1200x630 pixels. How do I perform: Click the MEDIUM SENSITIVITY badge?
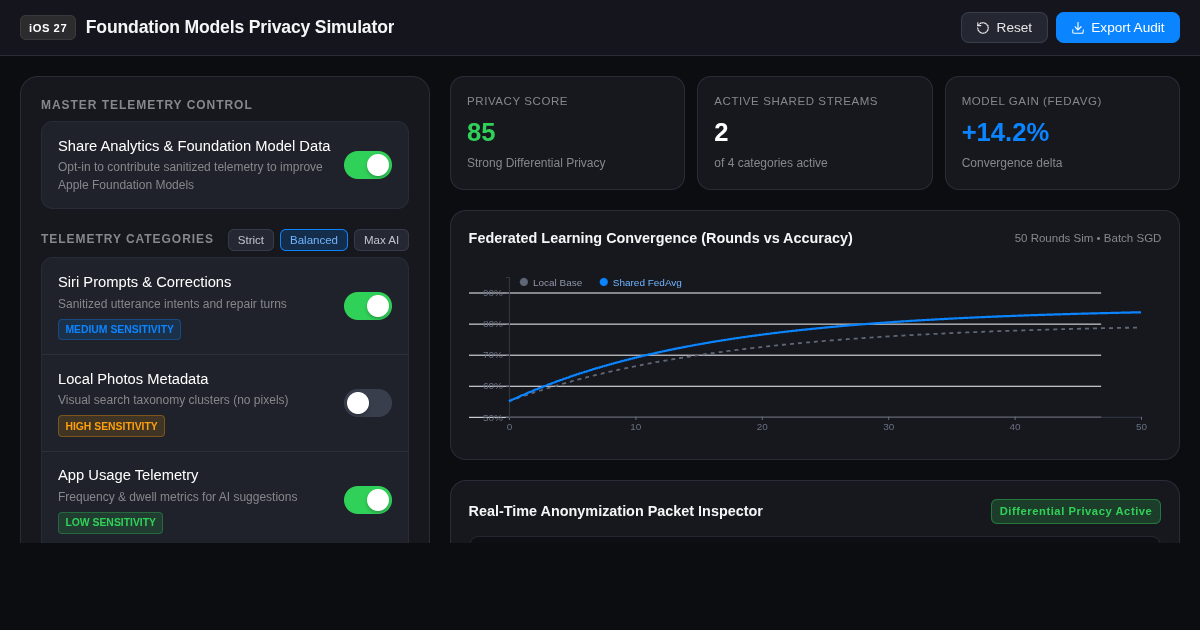(120, 329)
